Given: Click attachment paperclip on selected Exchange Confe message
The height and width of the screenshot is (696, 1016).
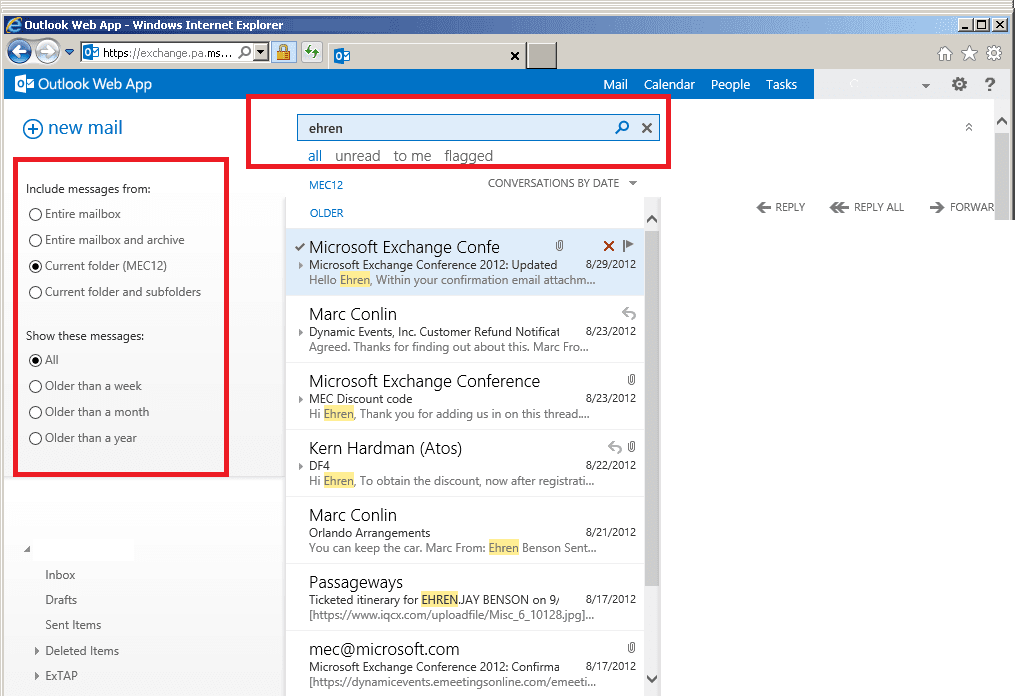Looking at the screenshot, I should pos(559,246).
